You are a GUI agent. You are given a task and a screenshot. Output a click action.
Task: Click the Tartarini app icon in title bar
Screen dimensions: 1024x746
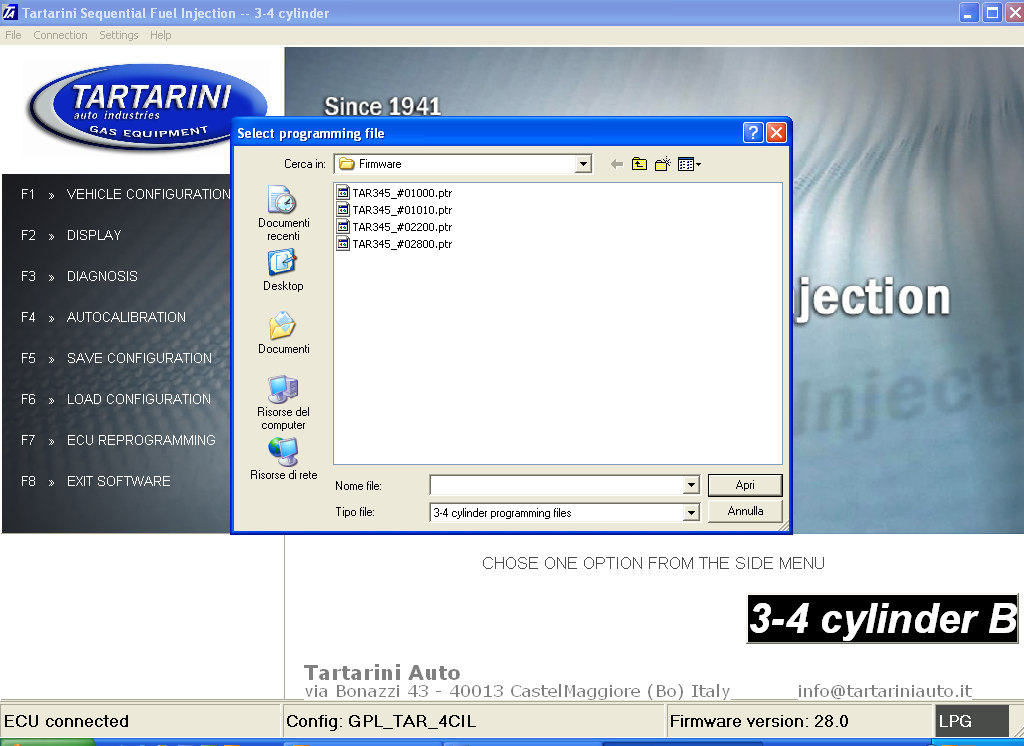coord(10,13)
